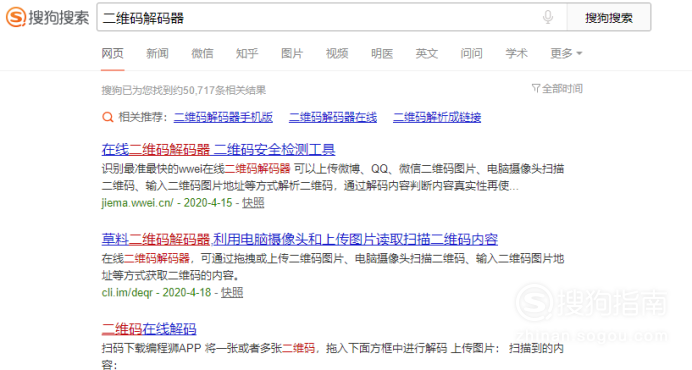Submit with the 搜狗搜索 button

609,18
